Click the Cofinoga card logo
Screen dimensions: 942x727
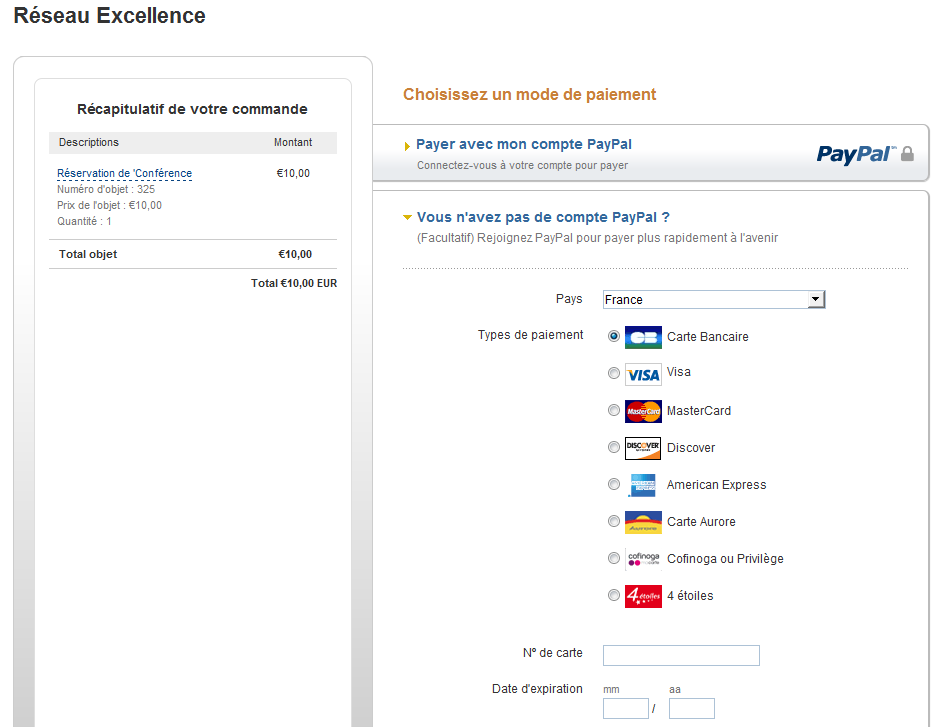(643, 559)
